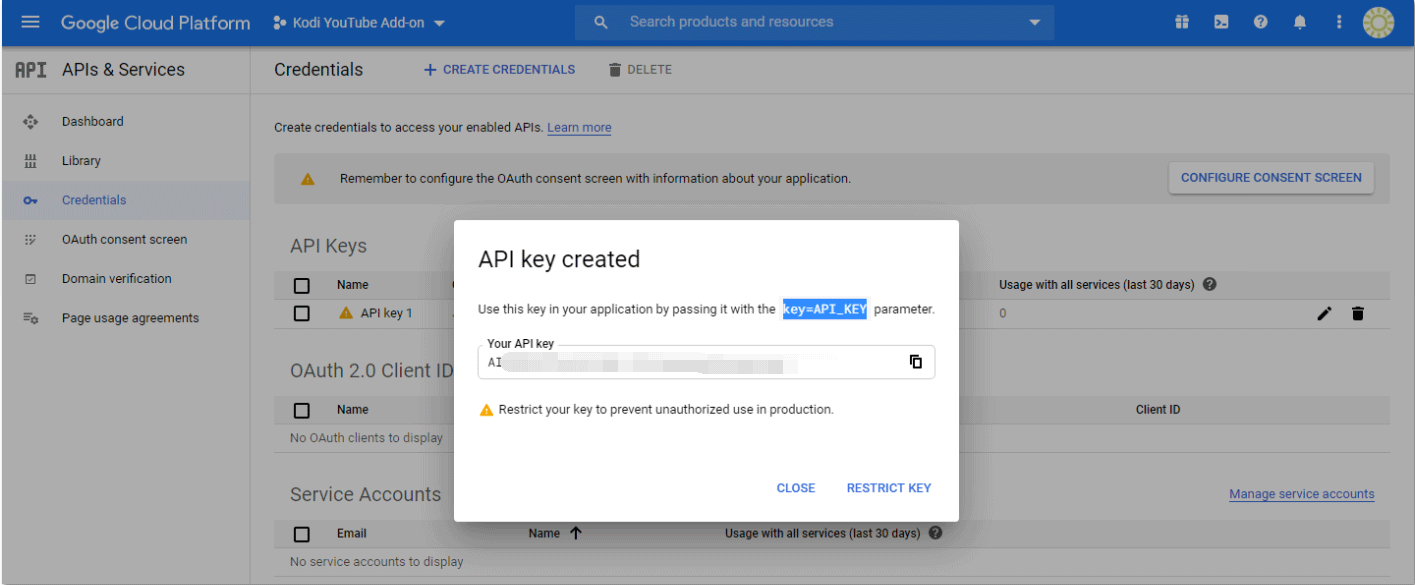Click the Restrict Key button
The image size is (1415, 585).
(x=889, y=488)
